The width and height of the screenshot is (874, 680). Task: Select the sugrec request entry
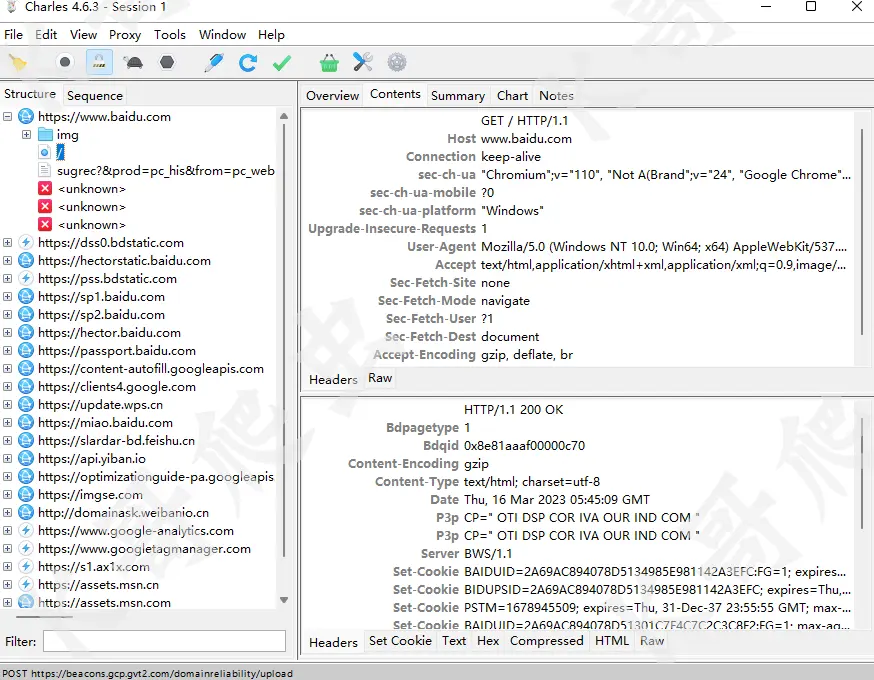[165, 171]
